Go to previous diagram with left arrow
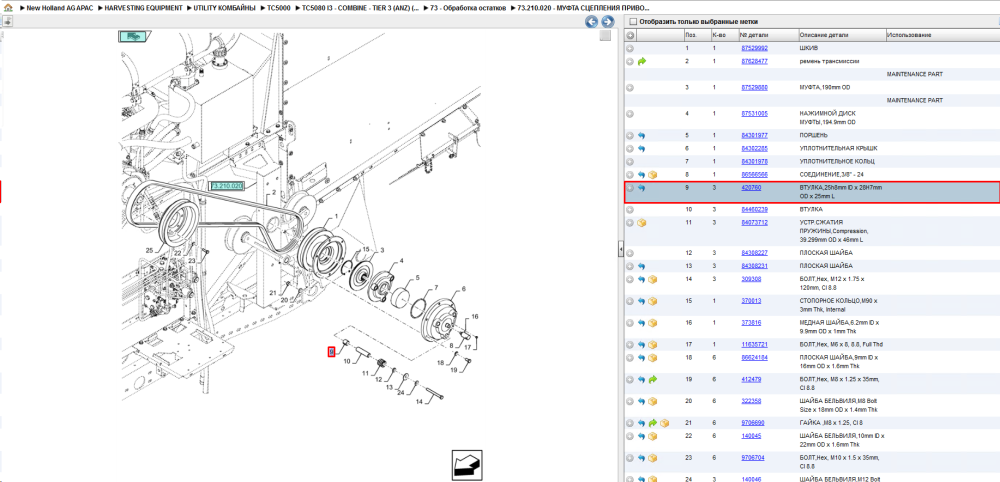 point(592,22)
